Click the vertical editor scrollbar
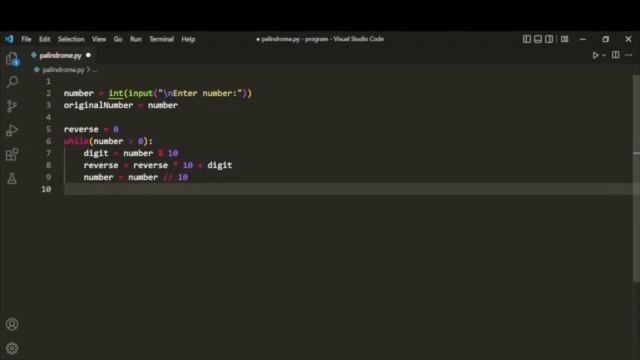Screen dimensions: 640x360 click(x=636, y=178)
